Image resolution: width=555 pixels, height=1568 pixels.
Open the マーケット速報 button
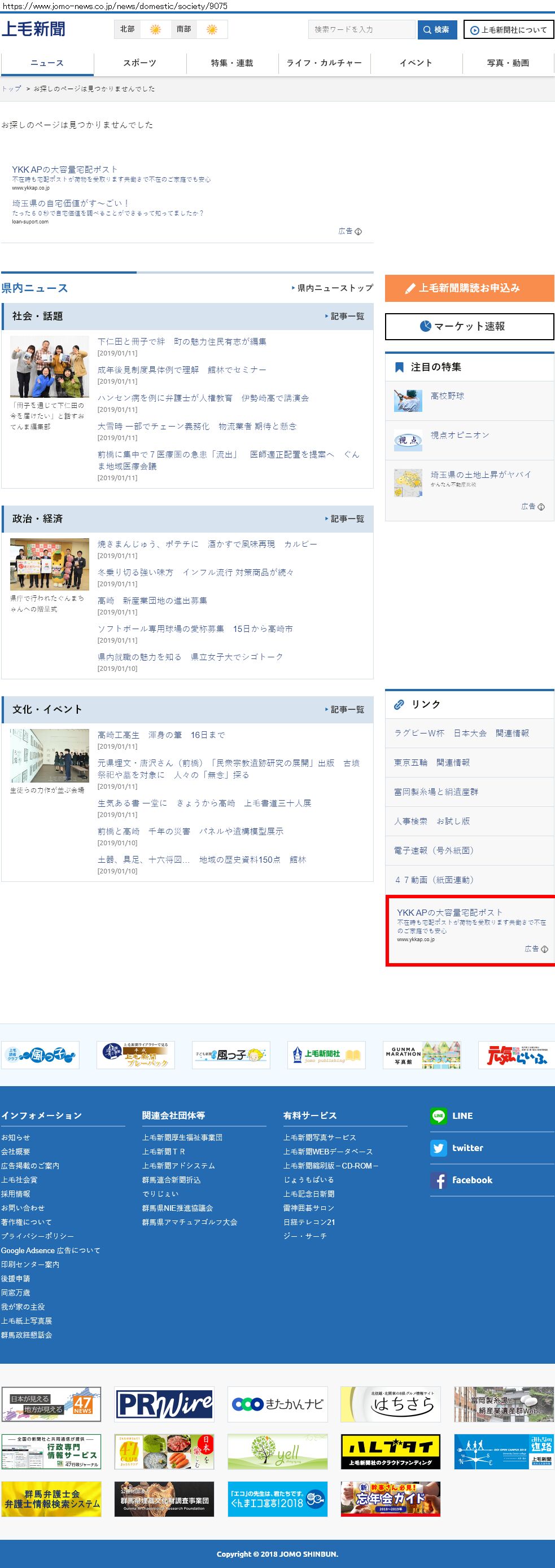pyautogui.click(x=469, y=326)
